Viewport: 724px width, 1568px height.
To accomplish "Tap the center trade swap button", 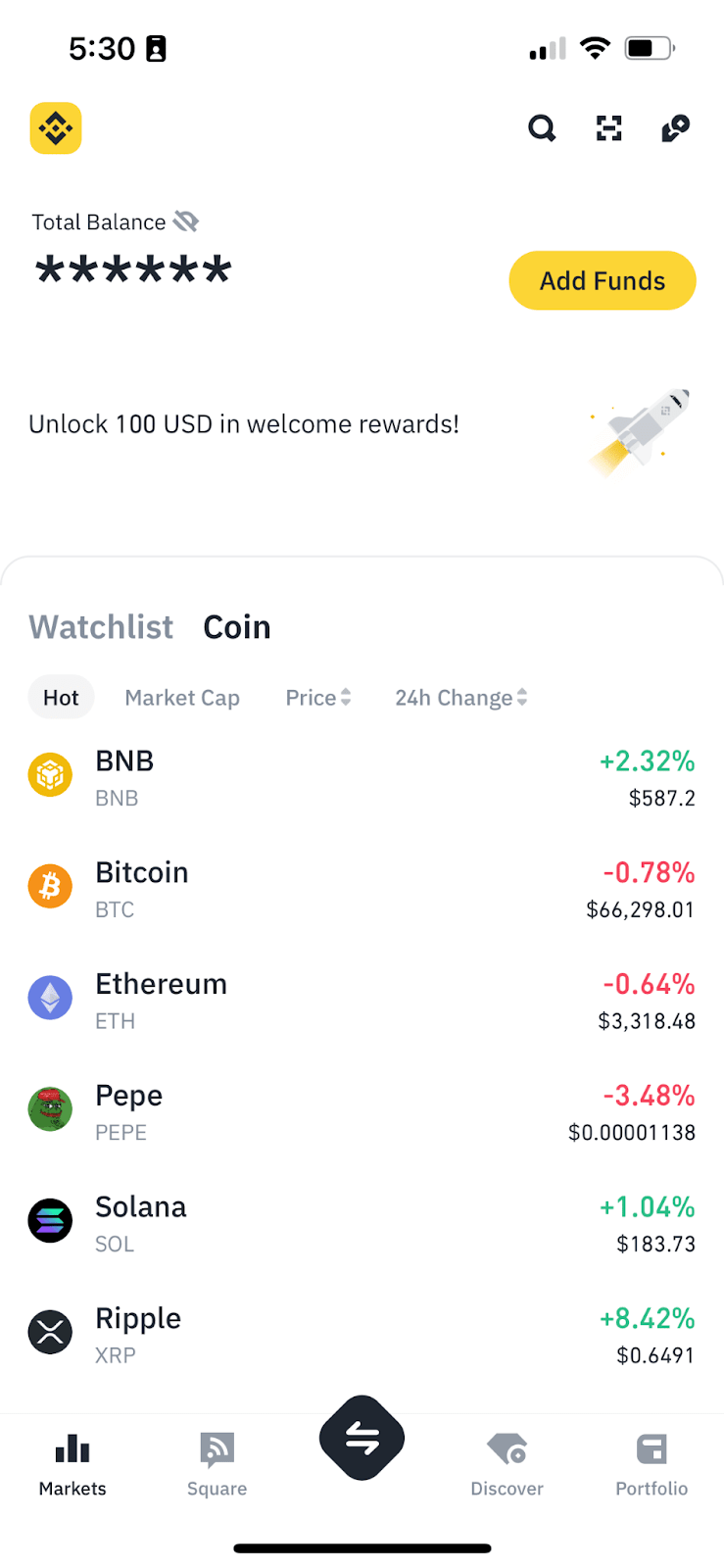I will point(362,1438).
